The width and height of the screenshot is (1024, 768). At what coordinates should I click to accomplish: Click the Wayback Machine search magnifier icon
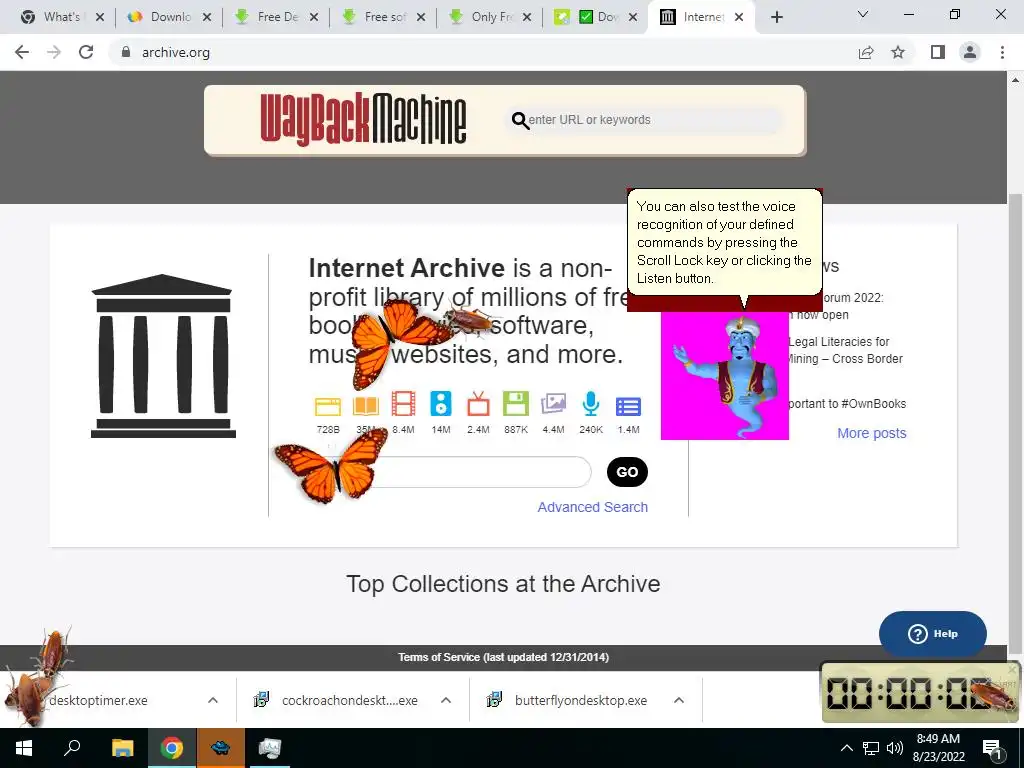coord(520,120)
